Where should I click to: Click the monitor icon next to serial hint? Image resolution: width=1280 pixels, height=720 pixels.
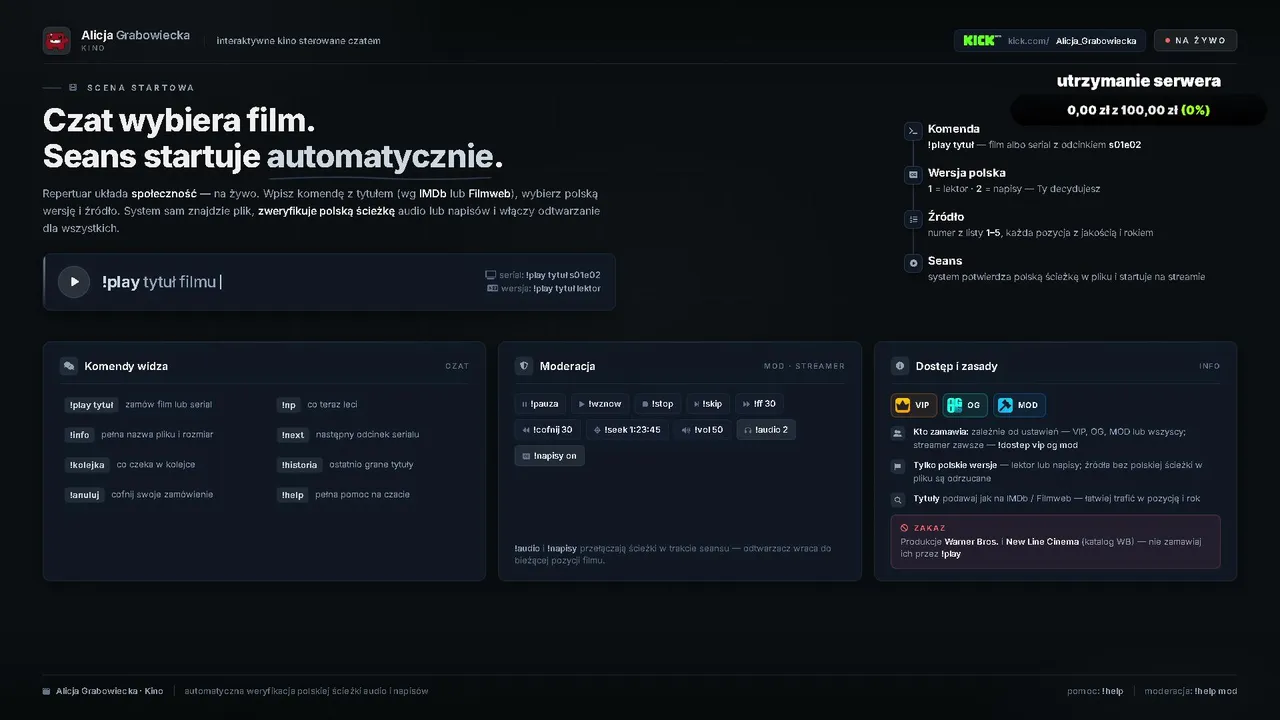point(490,274)
